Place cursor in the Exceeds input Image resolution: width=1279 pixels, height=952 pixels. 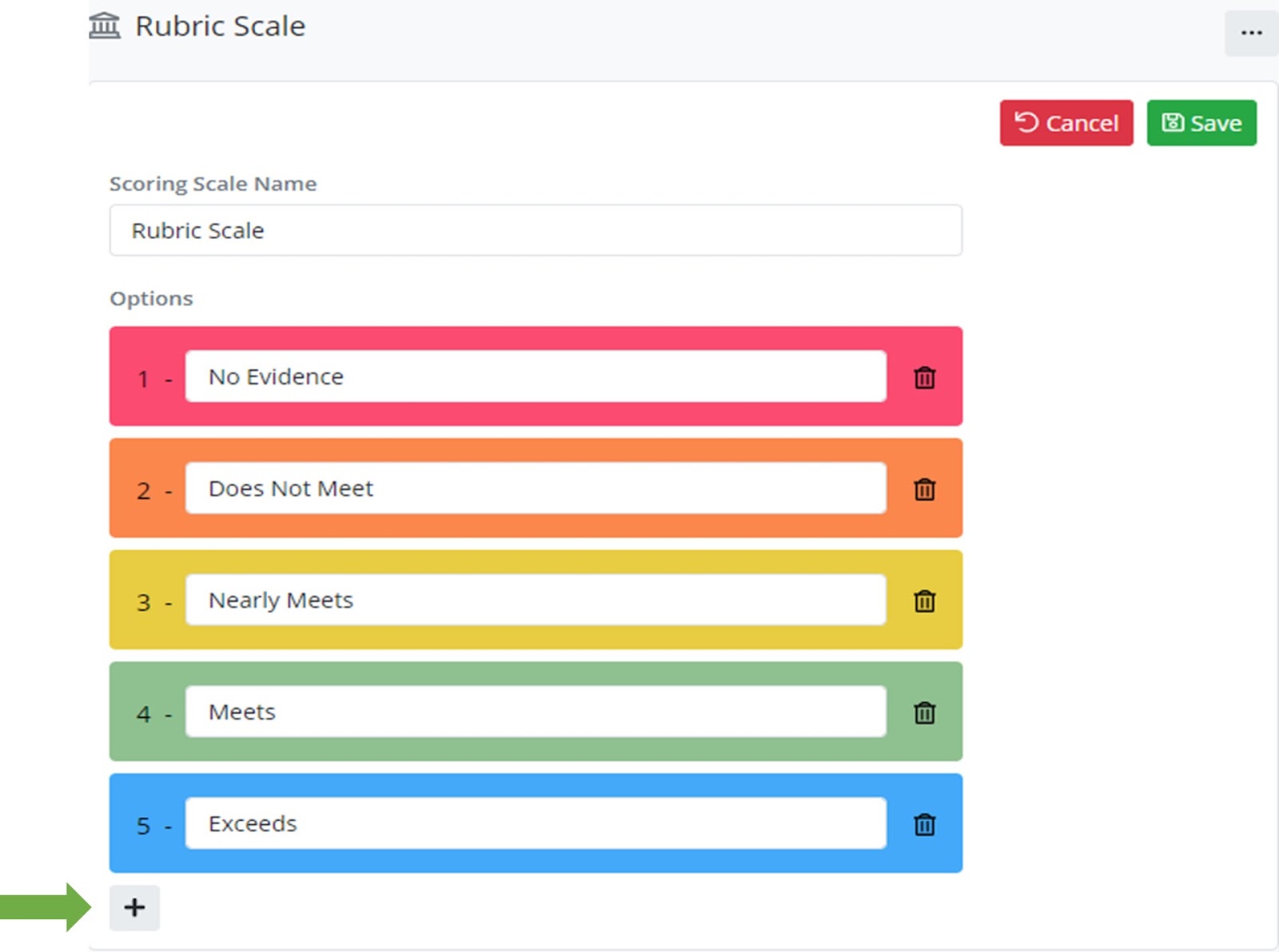pyautogui.click(x=535, y=823)
